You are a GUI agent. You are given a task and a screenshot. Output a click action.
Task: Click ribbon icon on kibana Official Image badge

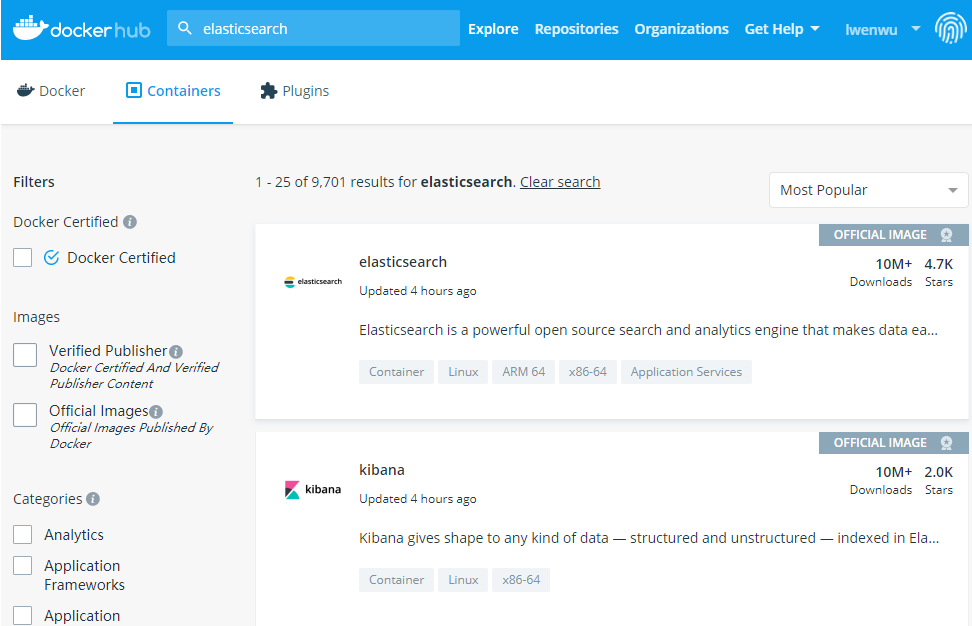coord(946,443)
